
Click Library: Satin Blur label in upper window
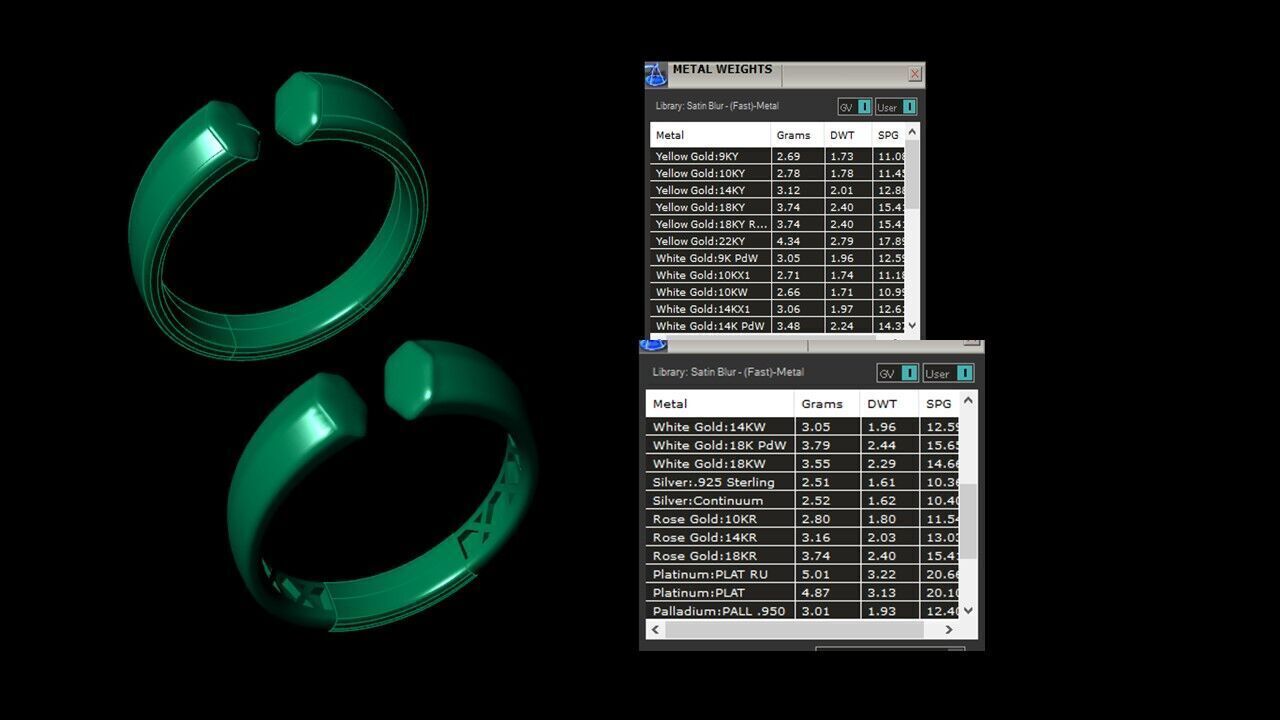pos(717,106)
